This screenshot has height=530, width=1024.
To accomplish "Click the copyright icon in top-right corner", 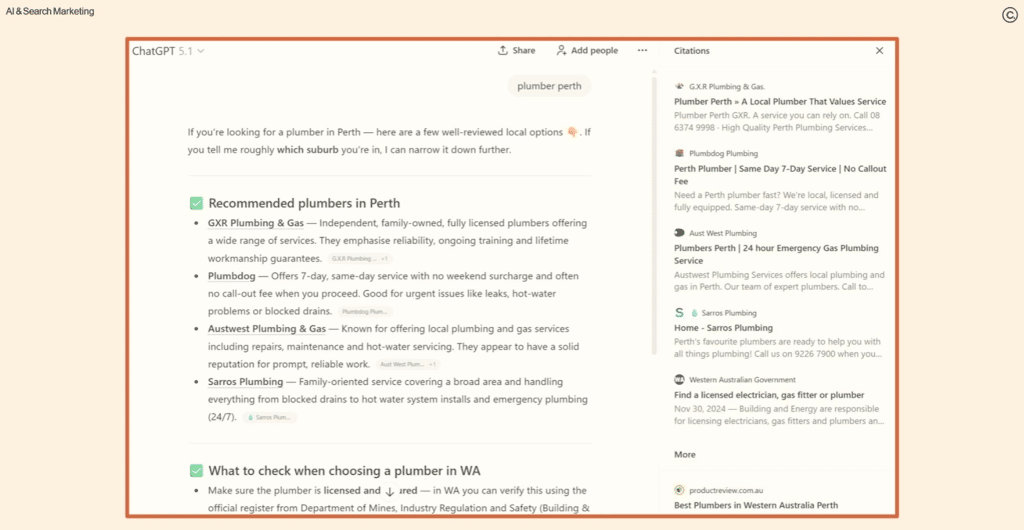I will point(1009,14).
